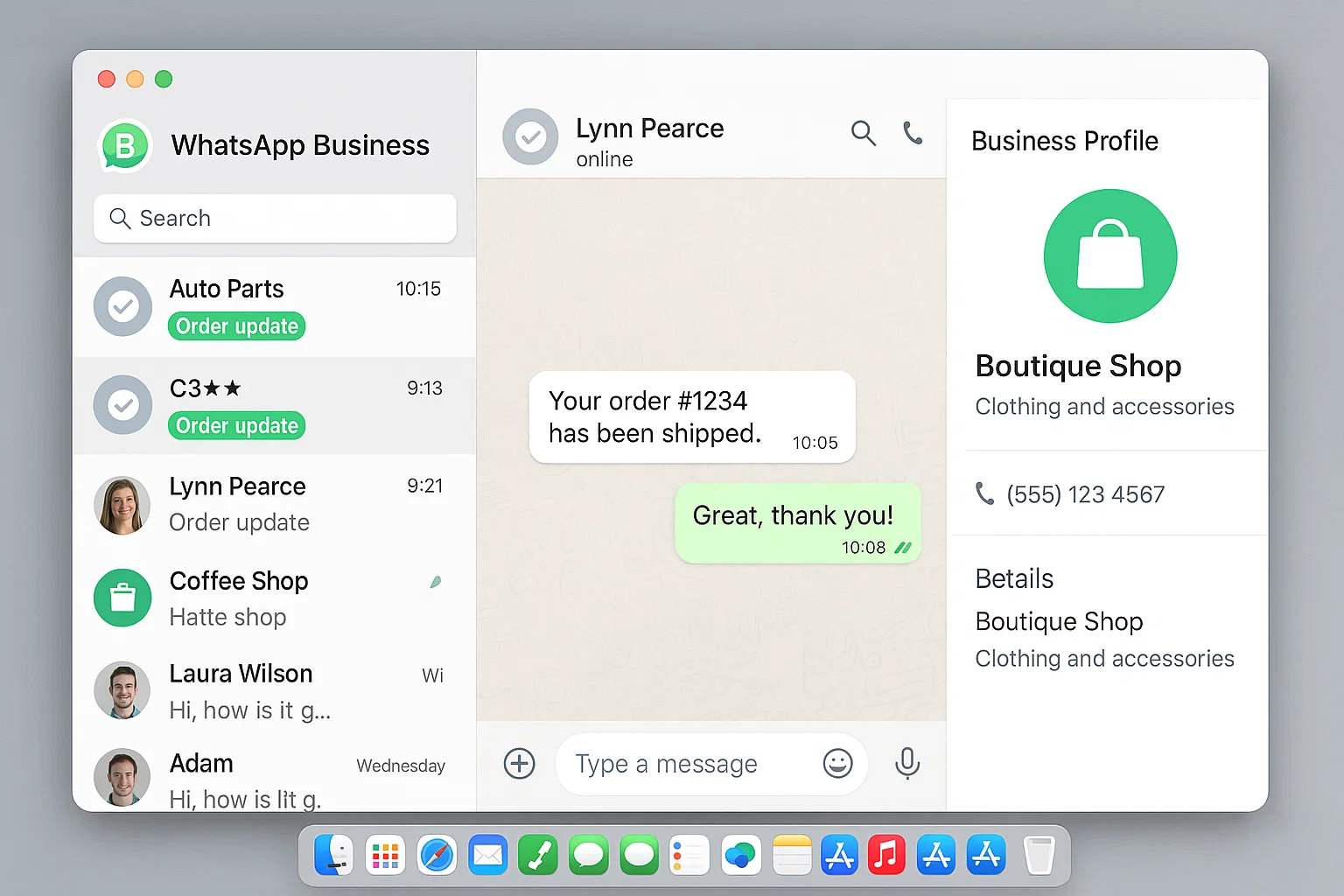The height and width of the screenshot is (896, 1344).
Task: Click Lynn Pearce's photo in chat list
Action: 122,505
